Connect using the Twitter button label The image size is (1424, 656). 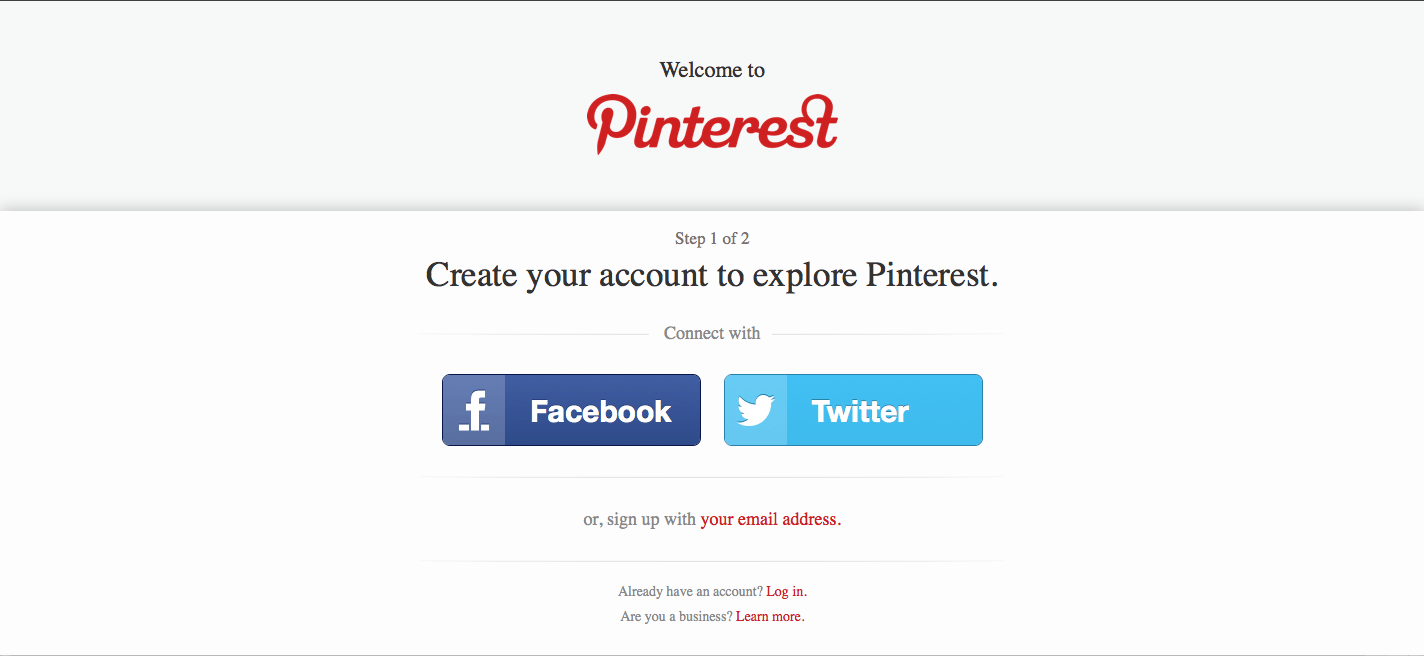[x=860, y=411]
